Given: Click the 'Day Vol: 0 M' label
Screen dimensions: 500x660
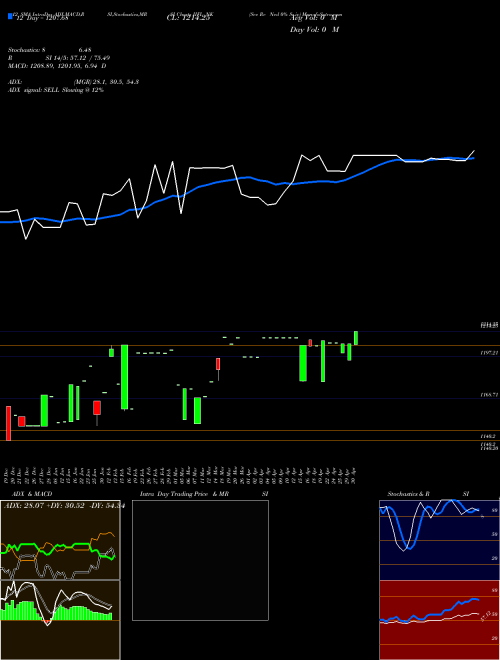Looking at the screenshot, I should [314, 30].
